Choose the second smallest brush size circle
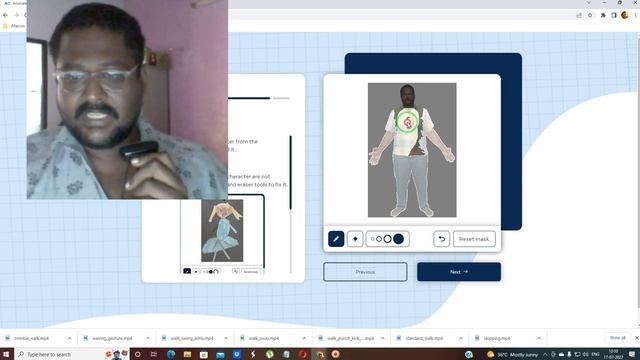 (x=379, y=239)
